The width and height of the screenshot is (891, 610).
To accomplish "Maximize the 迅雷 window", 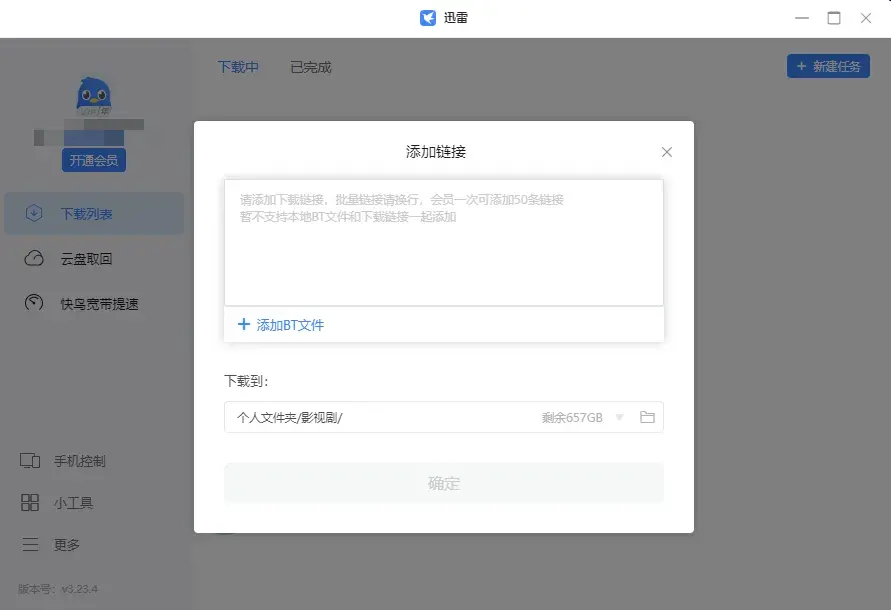I will (834, 18).
